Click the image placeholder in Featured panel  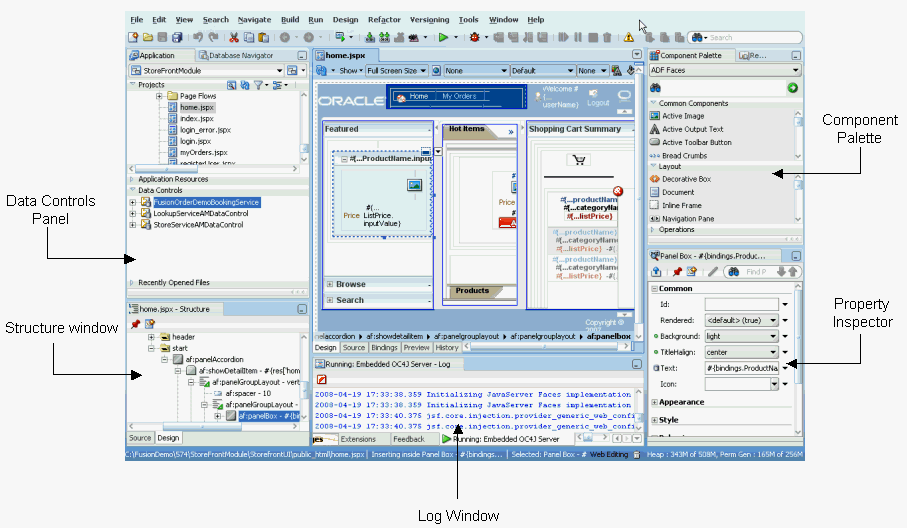(x=414, y=185)
